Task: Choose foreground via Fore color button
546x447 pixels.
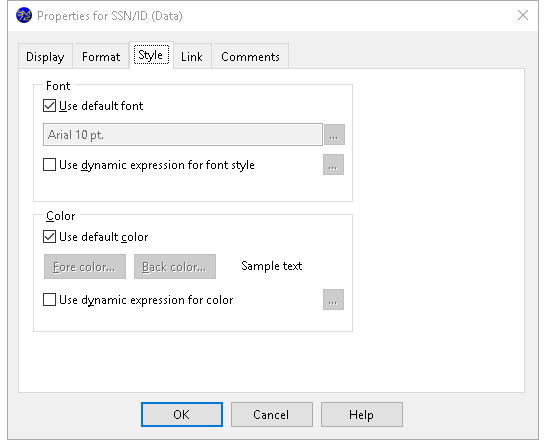Action: [x=85, y=267]
